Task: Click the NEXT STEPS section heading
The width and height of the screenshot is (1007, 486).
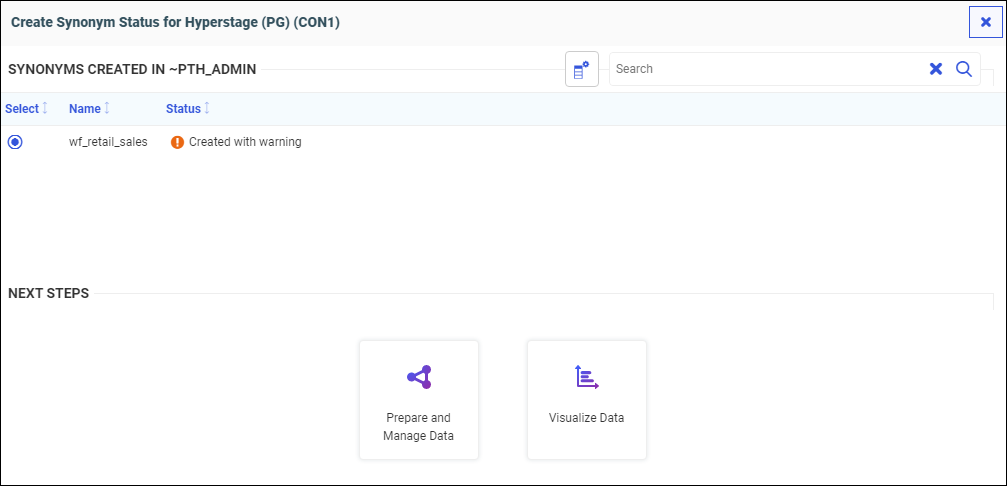Action: (x=49, y=293)
